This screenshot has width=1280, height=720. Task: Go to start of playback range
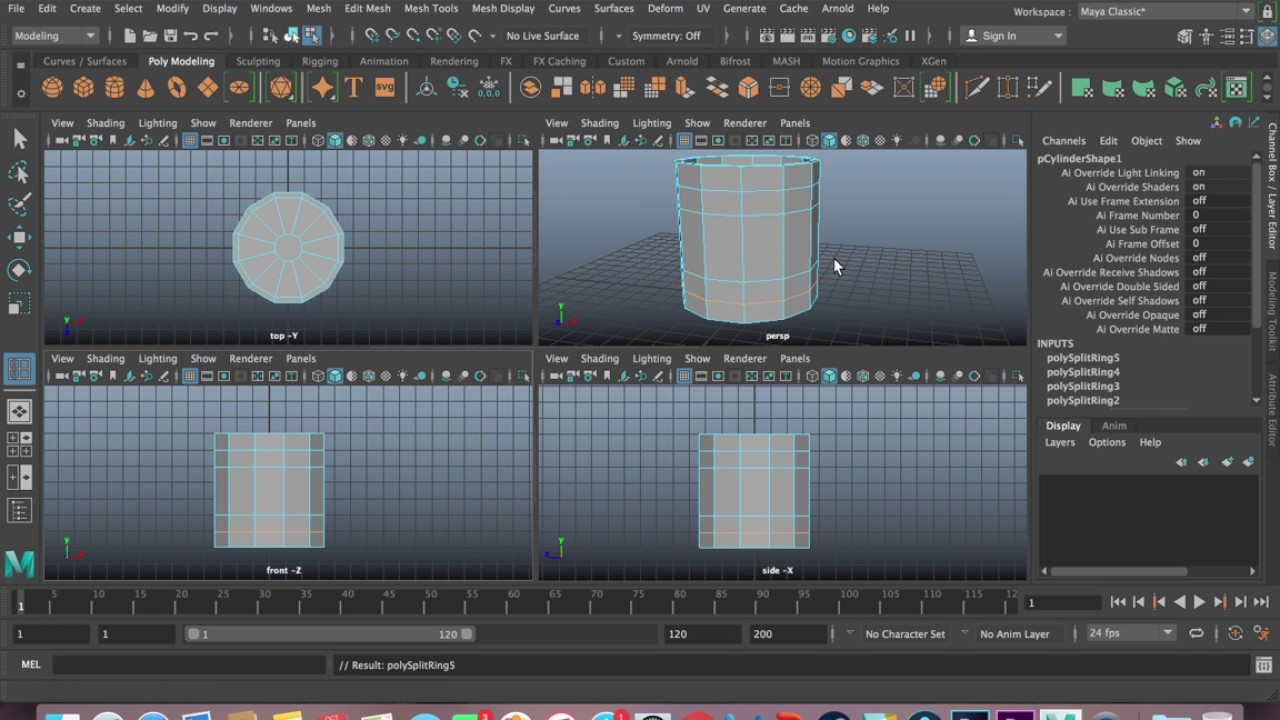1118,602
